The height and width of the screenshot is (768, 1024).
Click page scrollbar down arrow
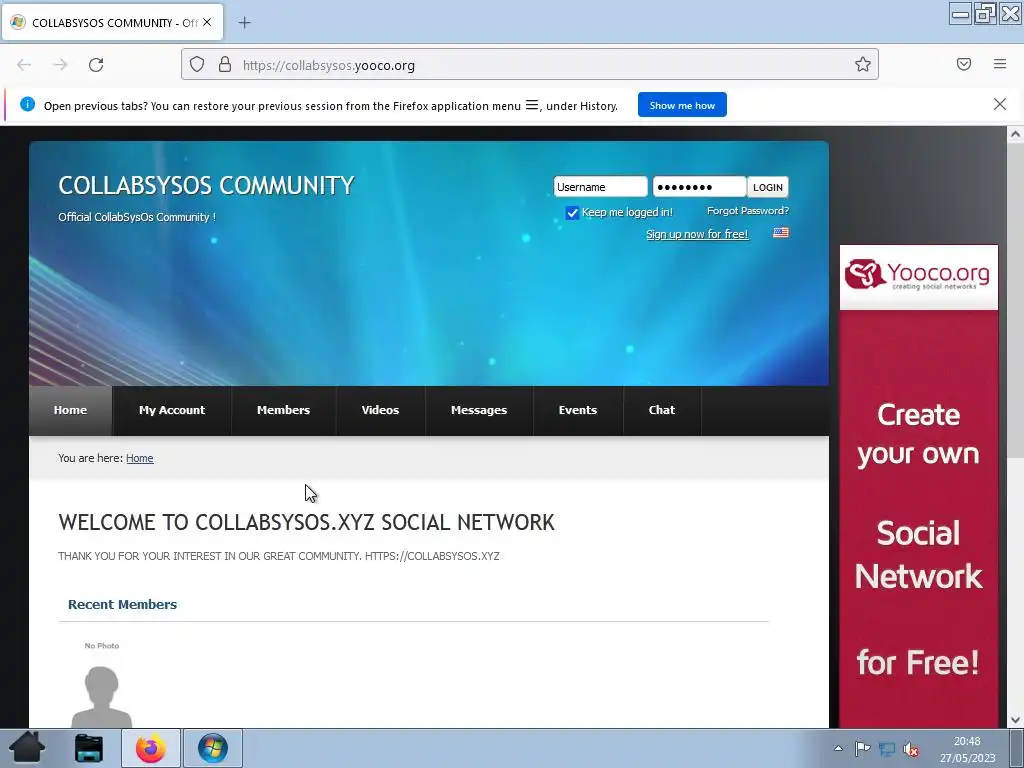click(x=1015, y=720)
